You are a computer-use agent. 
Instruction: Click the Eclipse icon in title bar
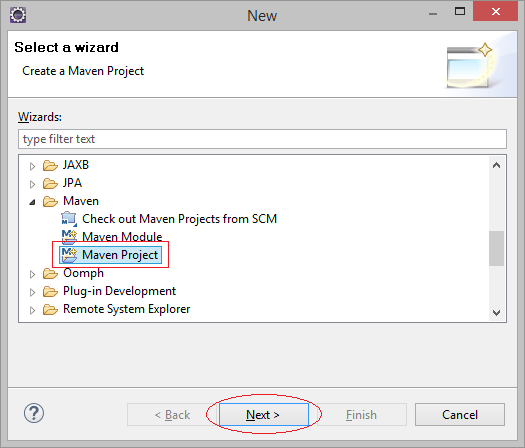click(18, 15)
